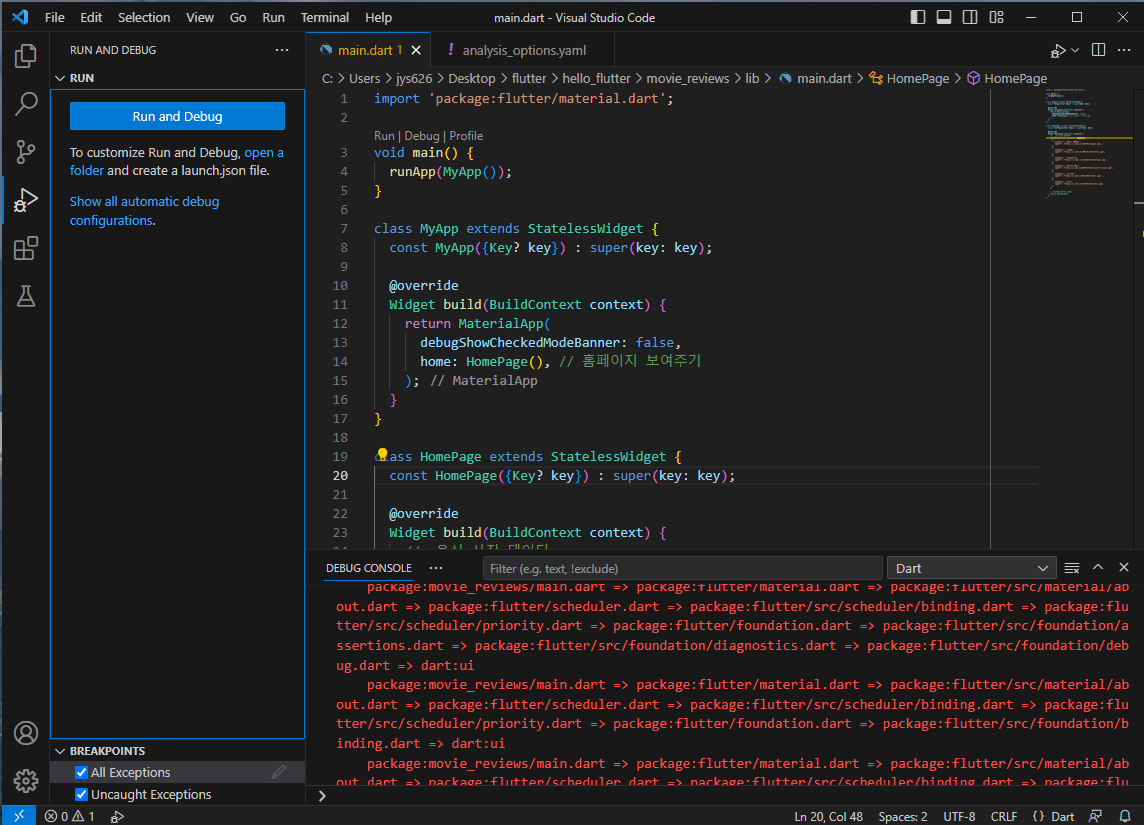Click the lightbulb code action on line 19

(x=382, y=454)
